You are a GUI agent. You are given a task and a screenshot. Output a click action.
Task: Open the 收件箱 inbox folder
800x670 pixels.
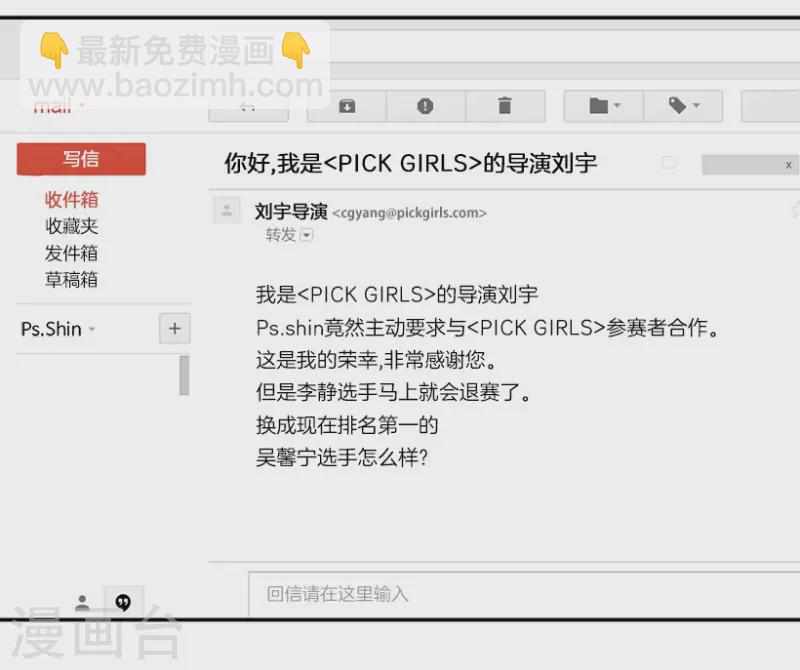71,200
